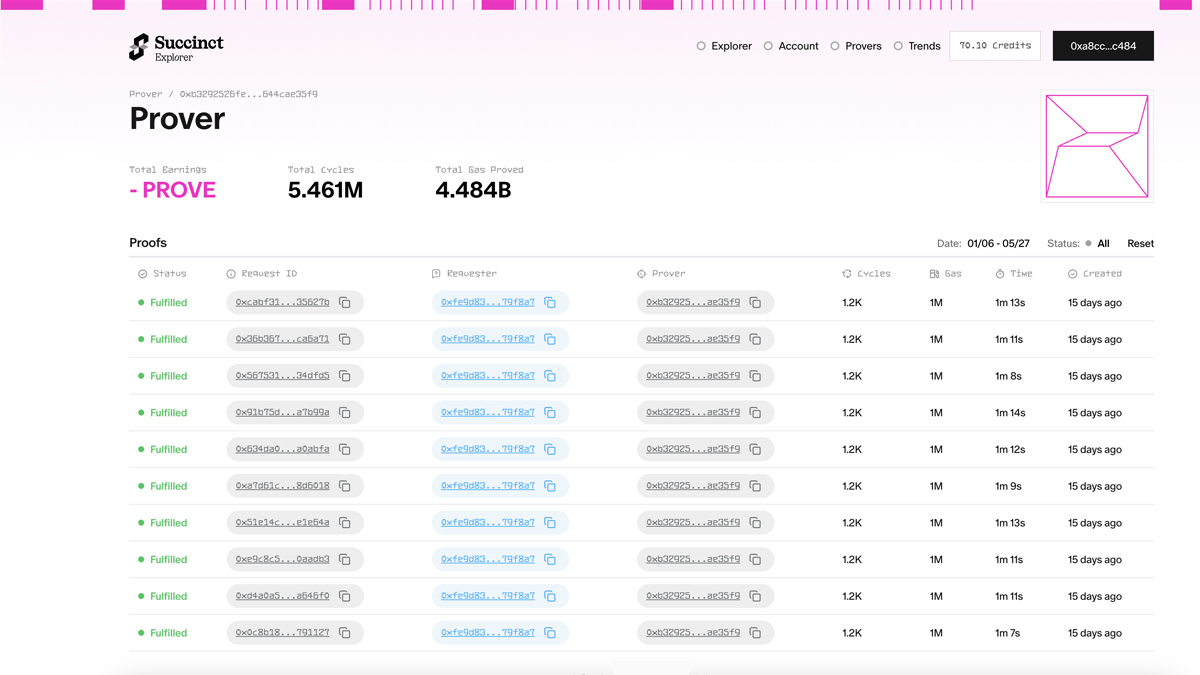Reset the proofs filters

tap(1140, 244)
